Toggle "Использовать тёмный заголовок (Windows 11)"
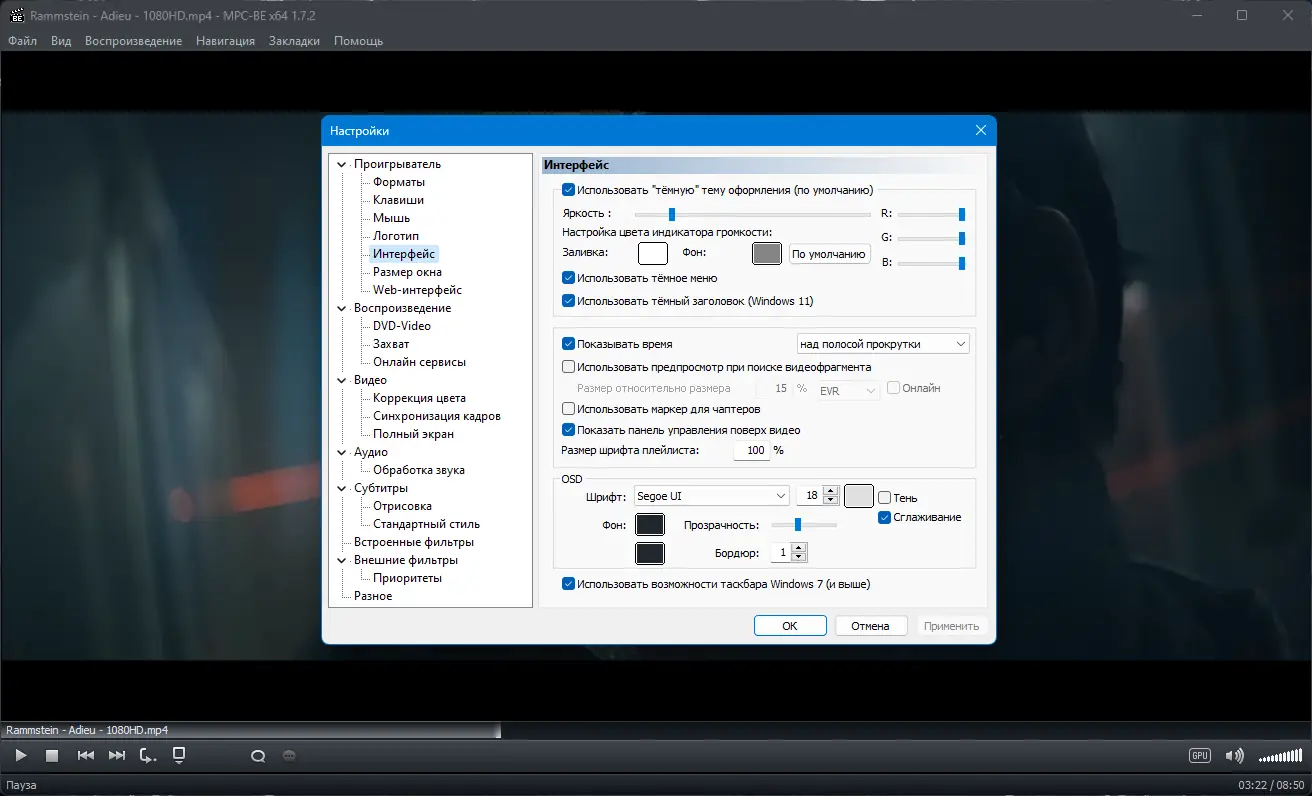The height and width of the screenshot is (796, 1312). pyautogui.click(x=568, y=300)
